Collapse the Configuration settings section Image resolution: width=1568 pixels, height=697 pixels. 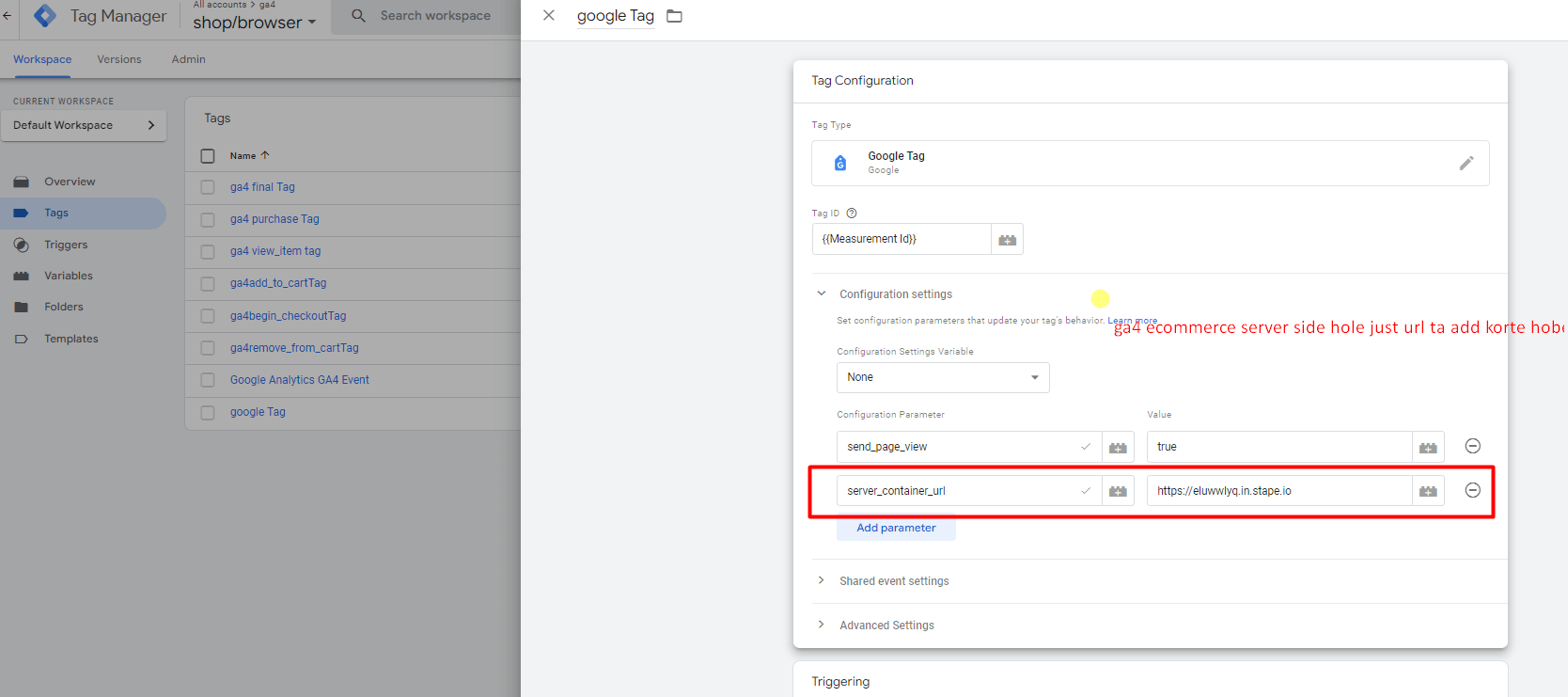tap(821, 293)
